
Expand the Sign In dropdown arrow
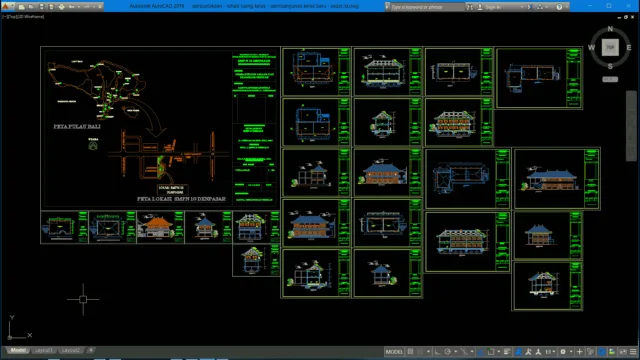(522, 7)
